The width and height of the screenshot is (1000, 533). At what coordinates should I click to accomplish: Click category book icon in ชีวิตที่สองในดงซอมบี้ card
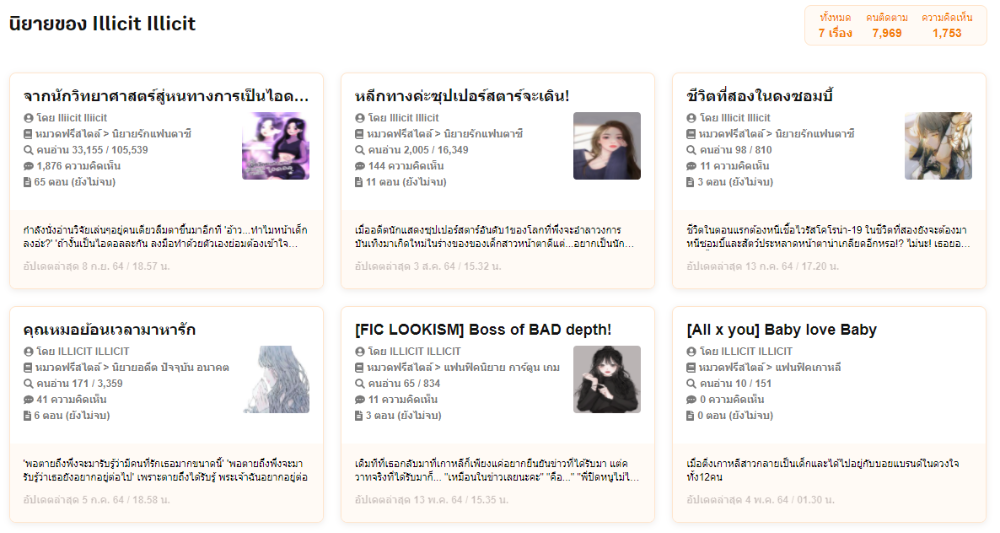pos(691,134)
